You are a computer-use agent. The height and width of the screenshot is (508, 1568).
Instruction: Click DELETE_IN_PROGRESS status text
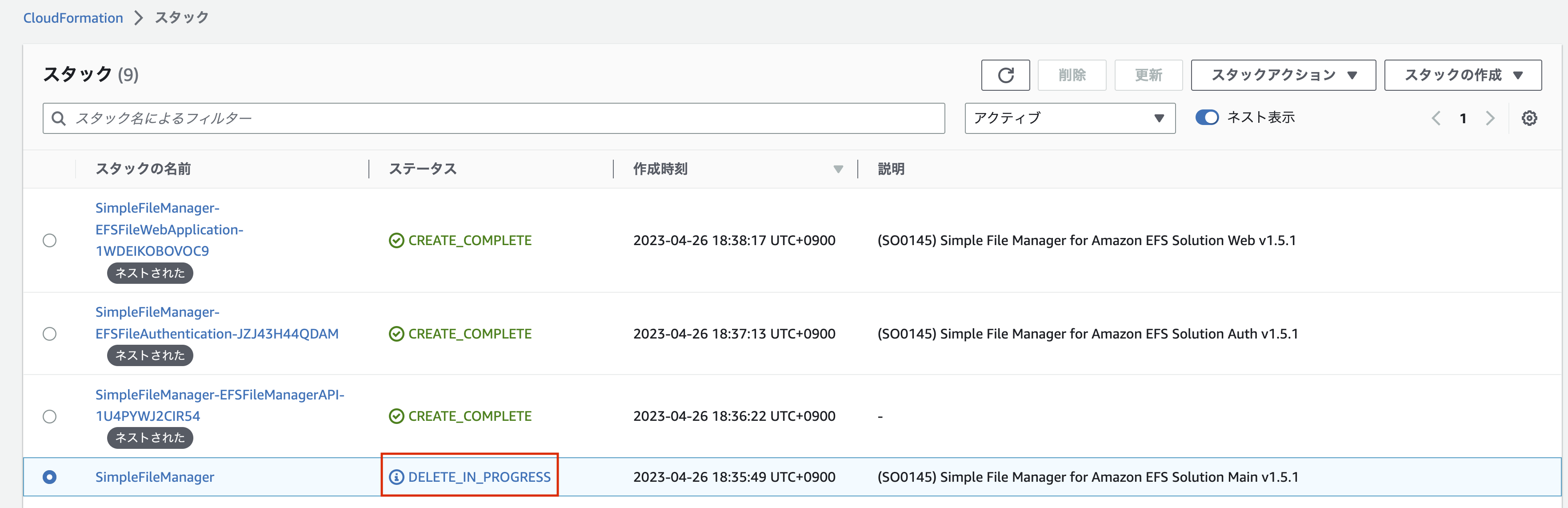pyautogui.click(x=479, y=477)
